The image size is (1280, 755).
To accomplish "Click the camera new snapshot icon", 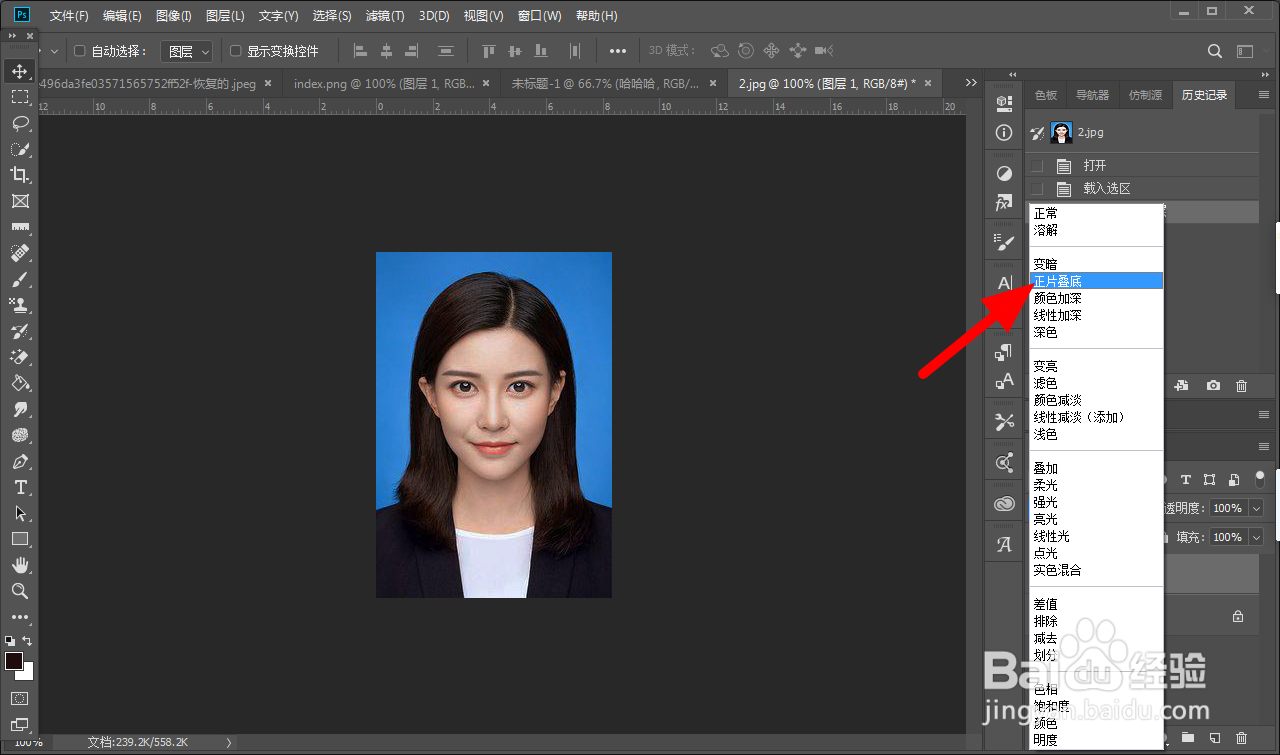I will tap(1213, 386).
